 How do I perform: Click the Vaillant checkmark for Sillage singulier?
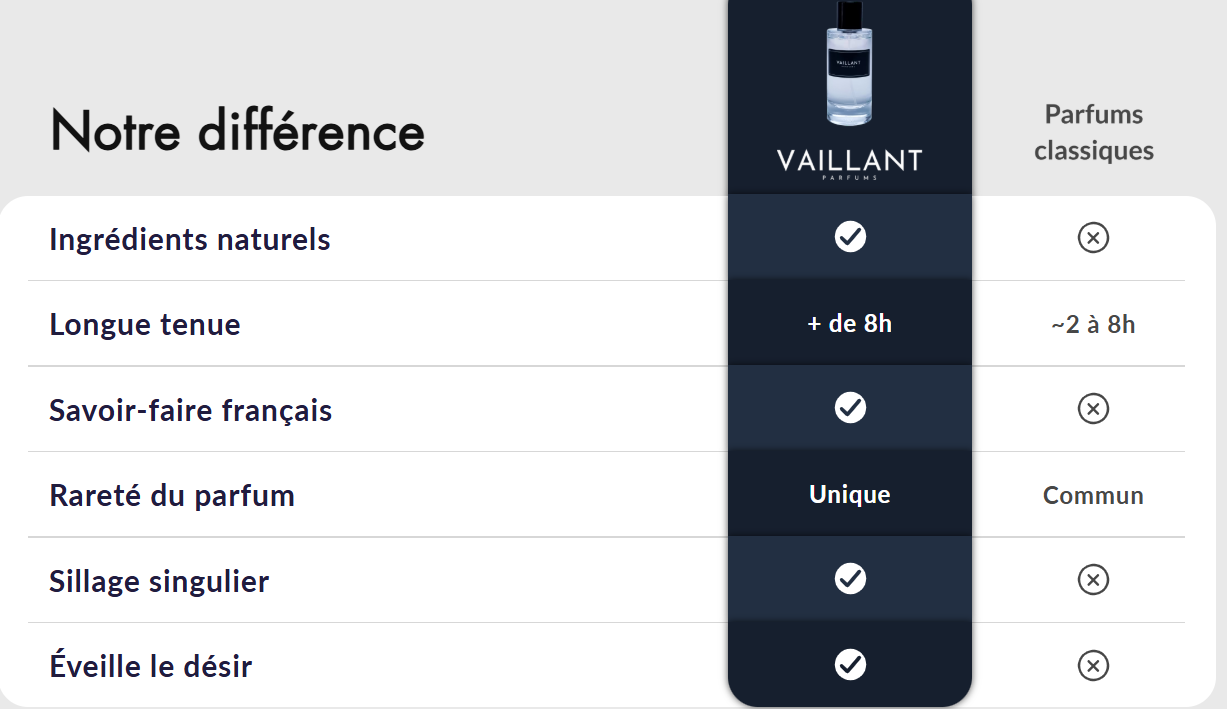850,579
